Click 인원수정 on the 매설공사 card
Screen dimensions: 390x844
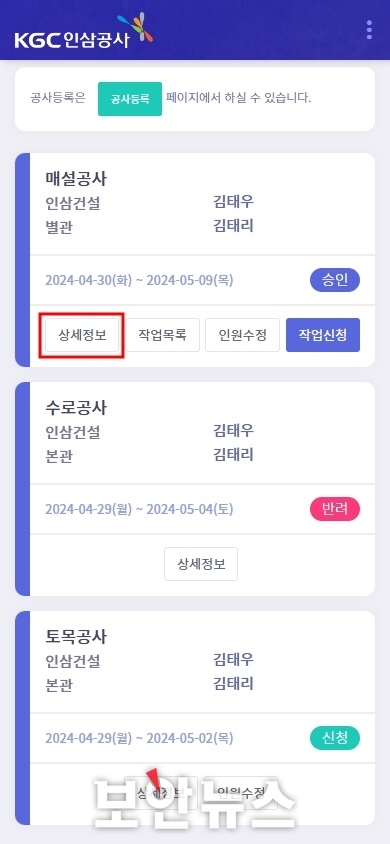[242, 335]
